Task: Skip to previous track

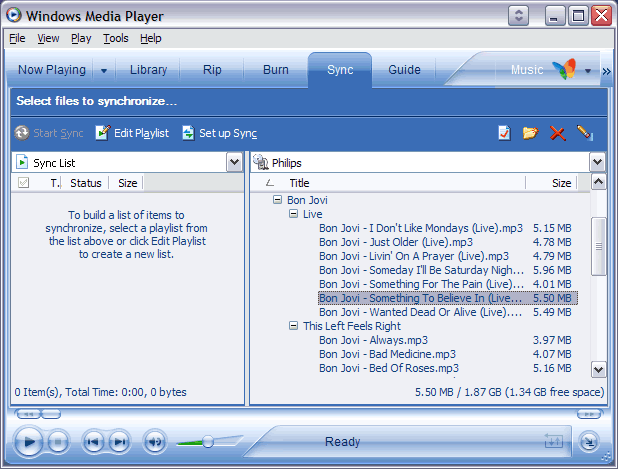Action: point(93,442)
